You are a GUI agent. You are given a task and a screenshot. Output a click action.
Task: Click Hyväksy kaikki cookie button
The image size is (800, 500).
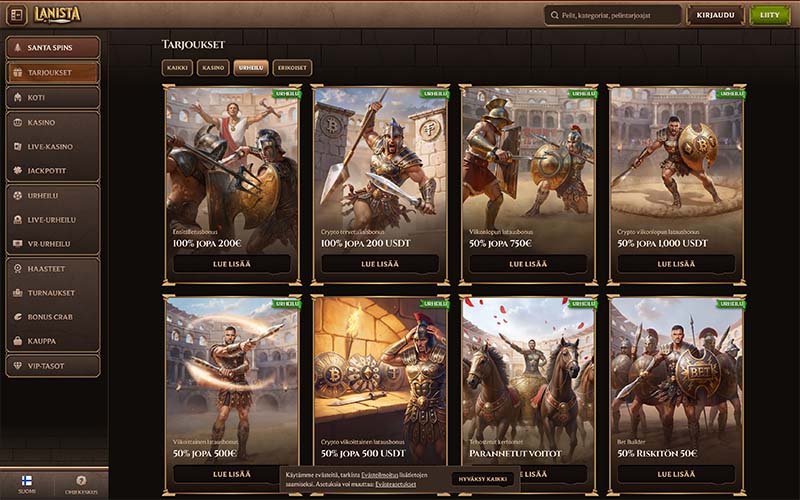pyautogui.click(x=483, y=479)
